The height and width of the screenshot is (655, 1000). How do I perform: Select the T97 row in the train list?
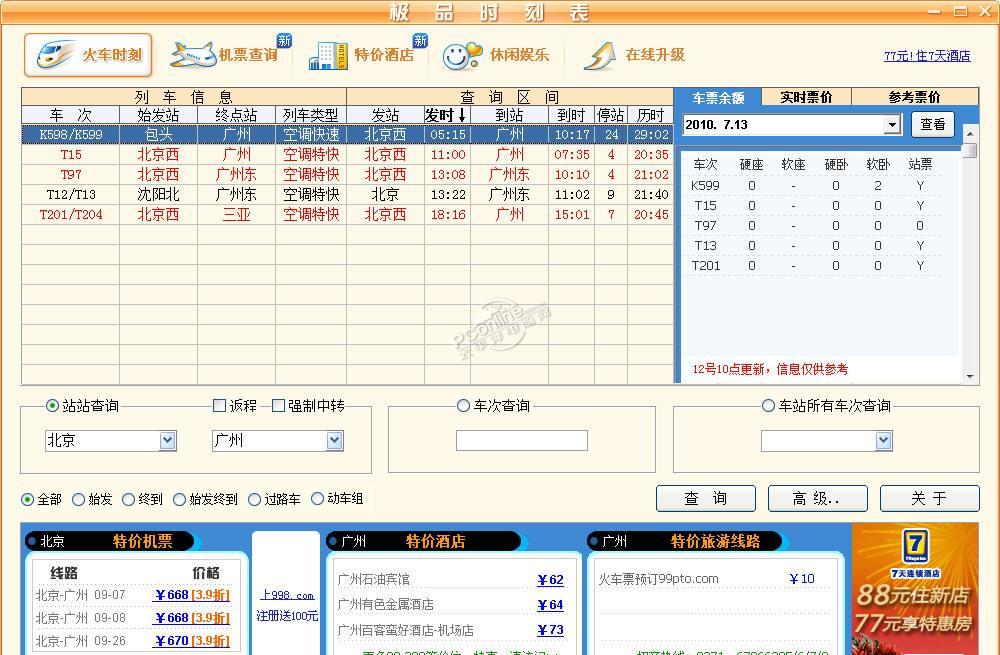tap(348, 174)
